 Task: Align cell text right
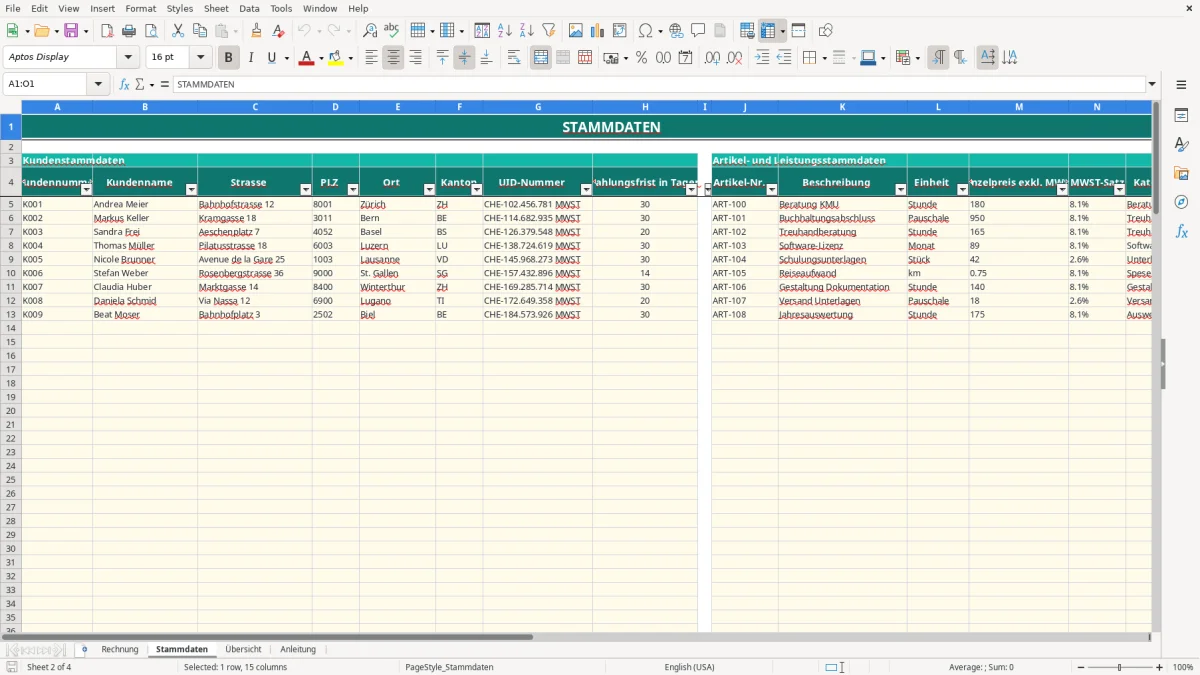point(415,58)
